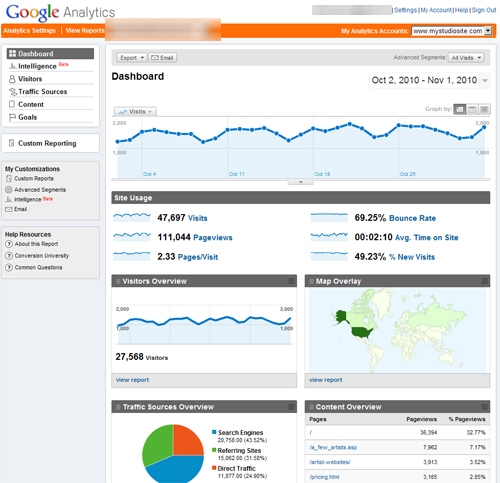The height and width of the screenshot is (483, 500).
Task: Click the Advanced Segments circular icon
Action: tap(9, 190)
